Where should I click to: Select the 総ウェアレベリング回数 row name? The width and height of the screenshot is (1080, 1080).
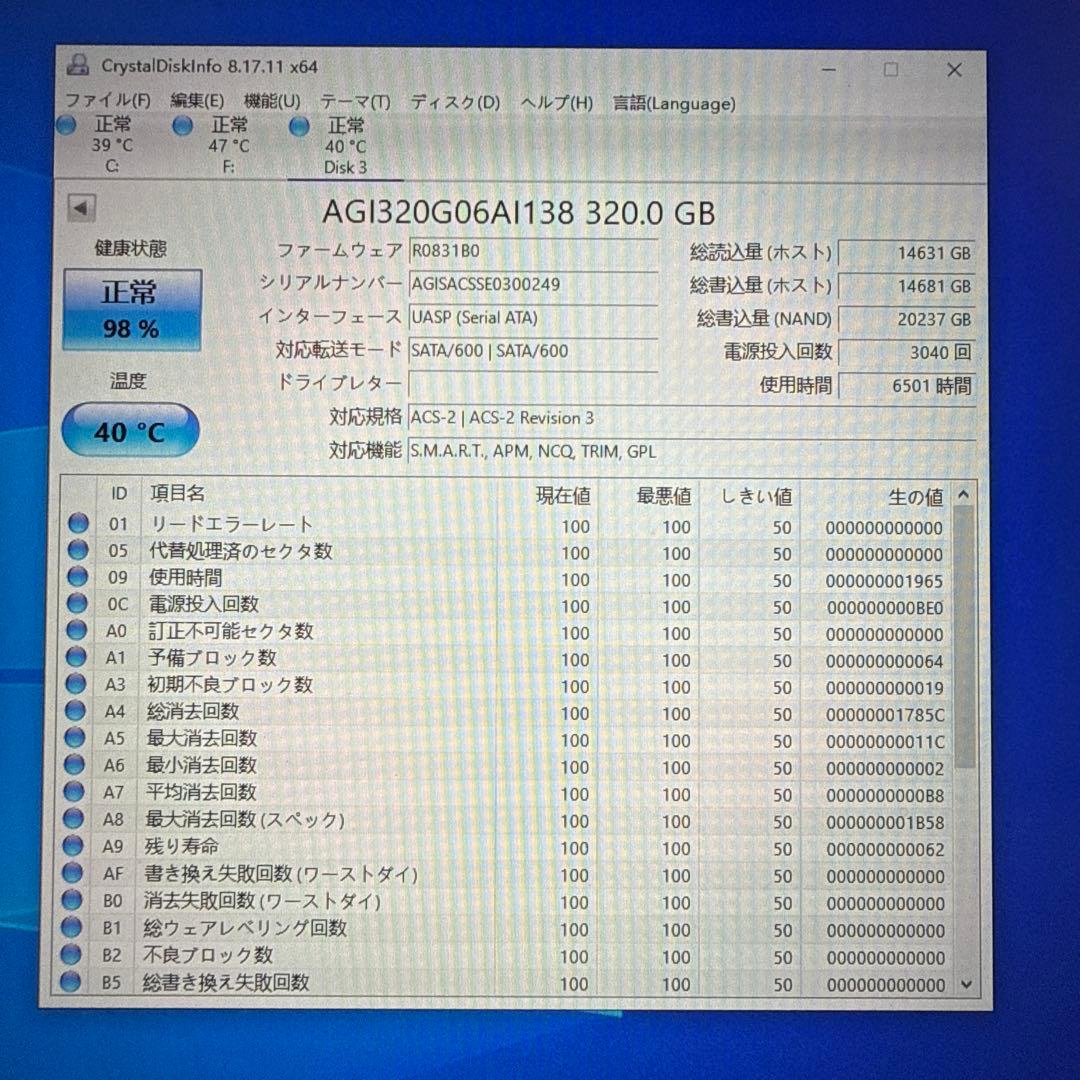pos(245,928)
